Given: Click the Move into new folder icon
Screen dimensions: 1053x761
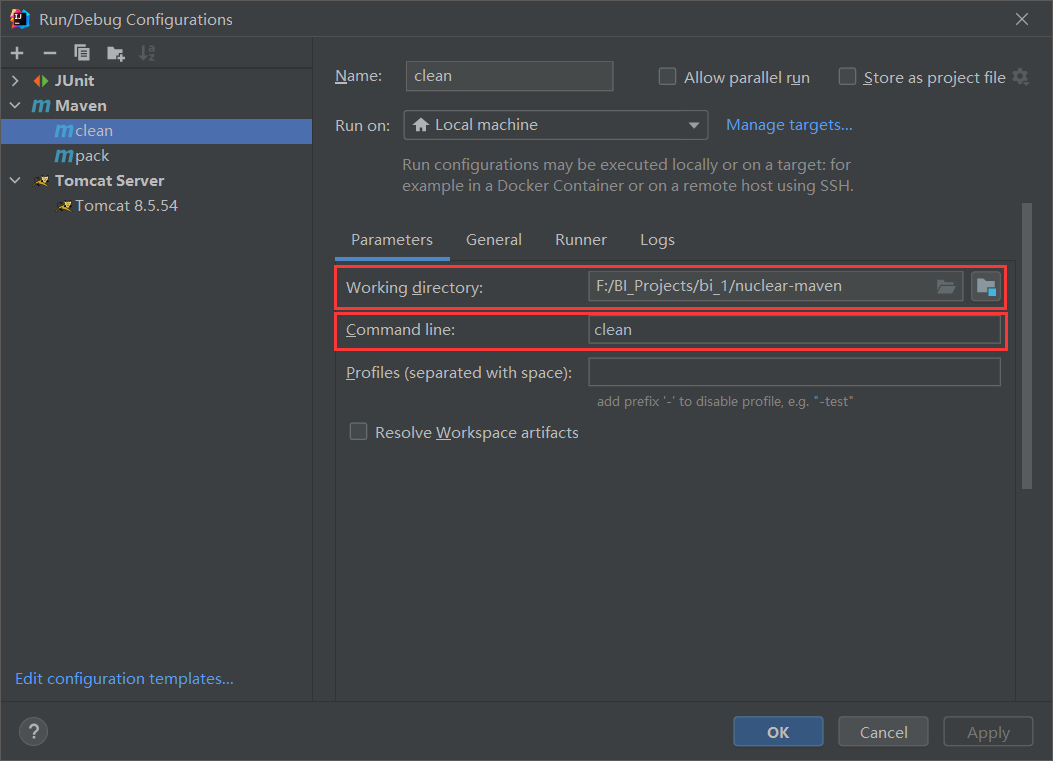Looking at the screenshot, I should (x=116, y=53).
